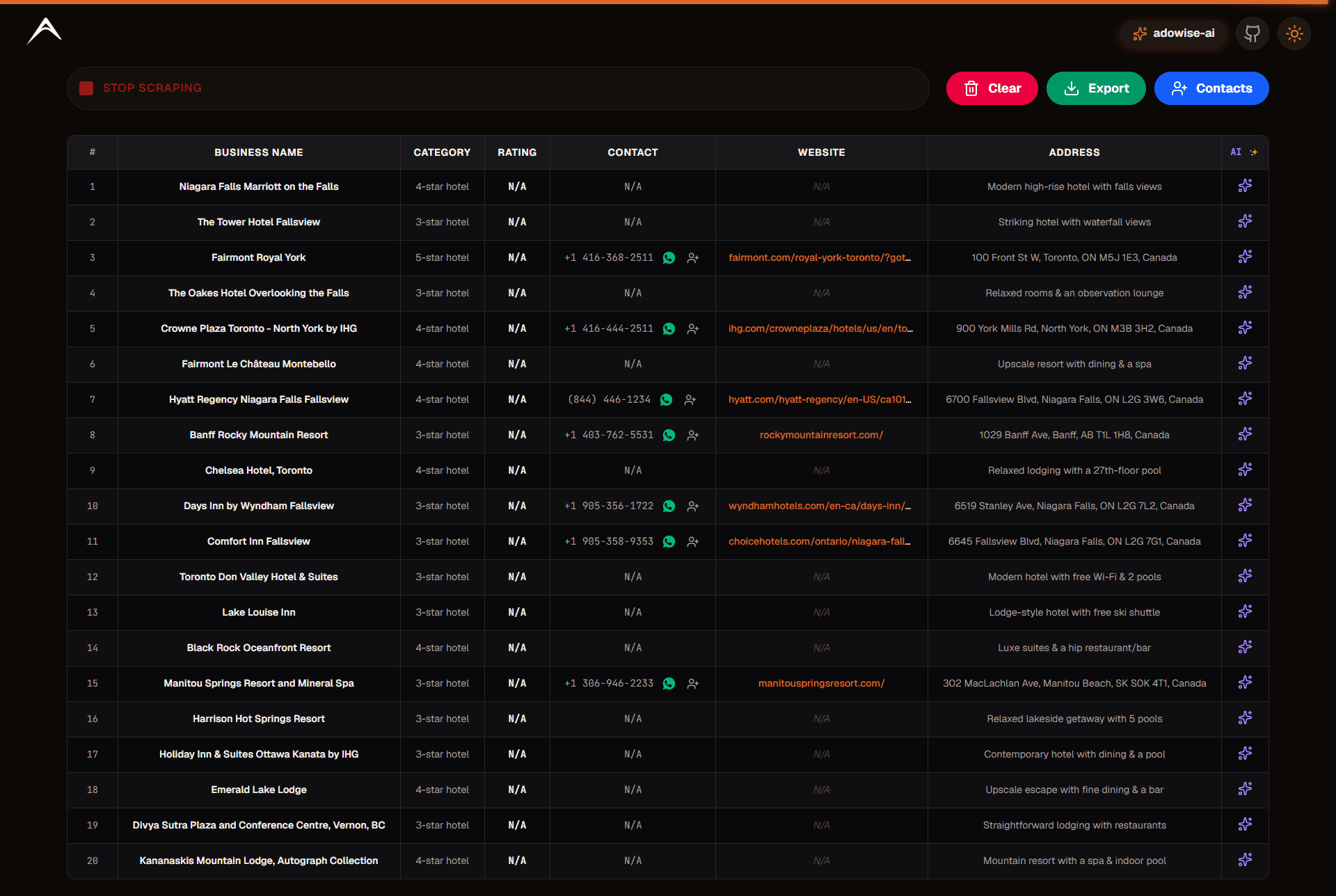Click phone number +1 403-762-5531
1336x896 pixels.
tap(609, 435)
